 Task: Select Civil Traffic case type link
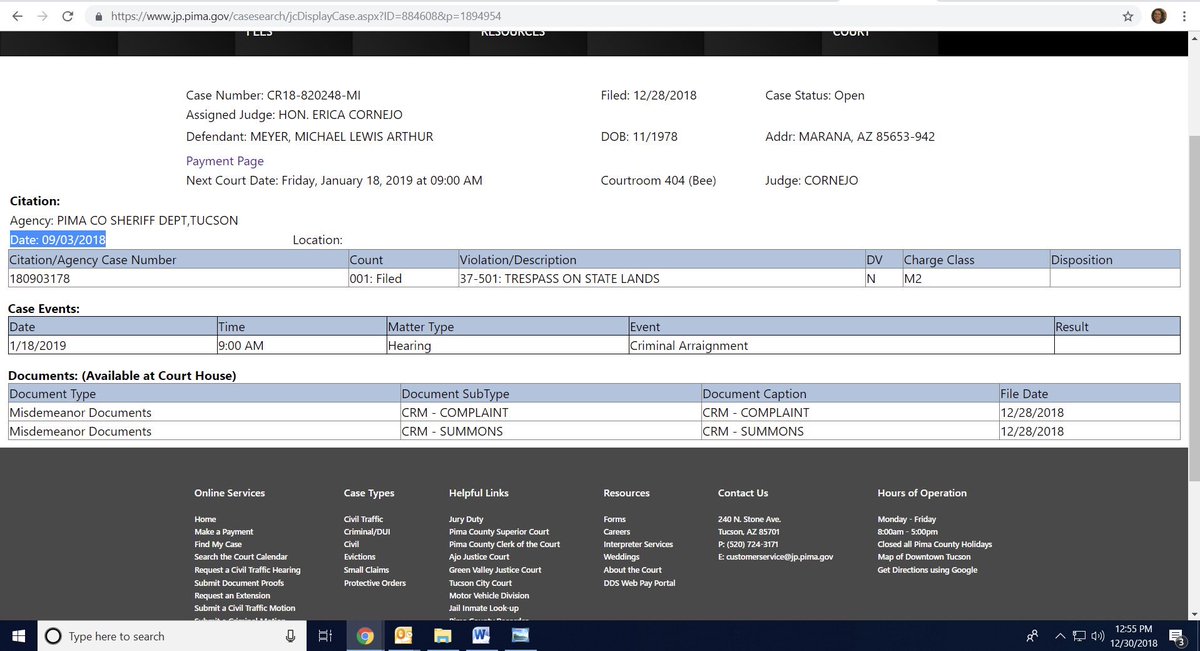(363, 519)
